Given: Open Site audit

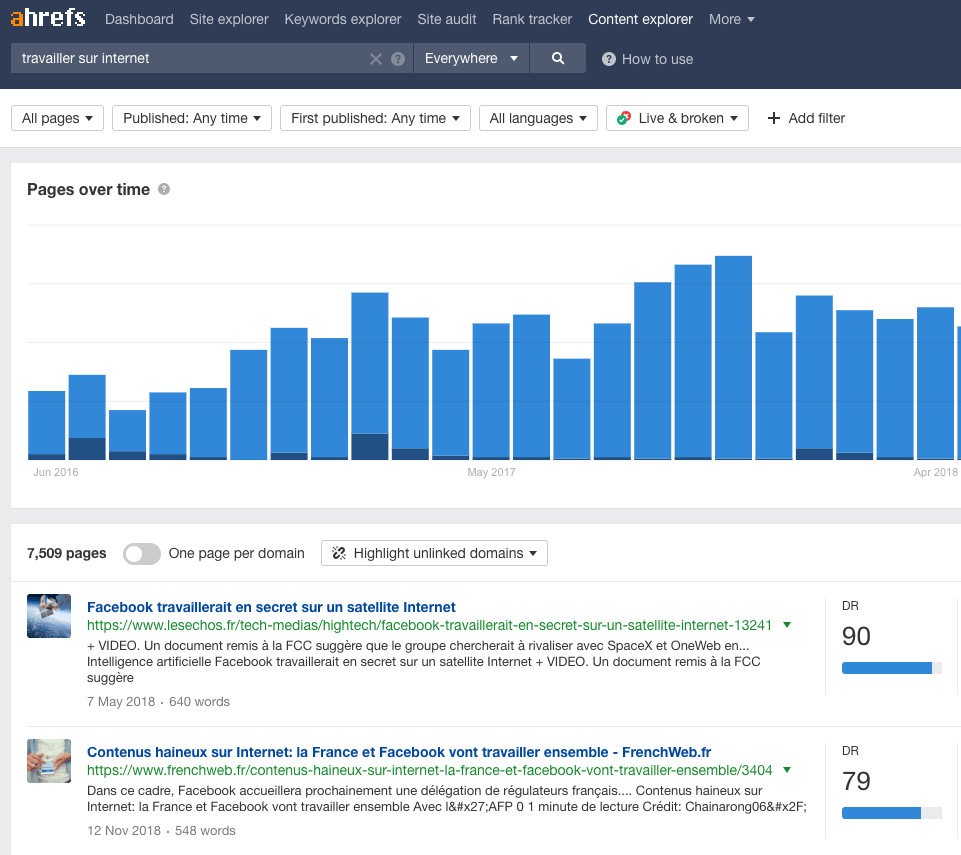Looking at the screenshot, I should point(447,20).
